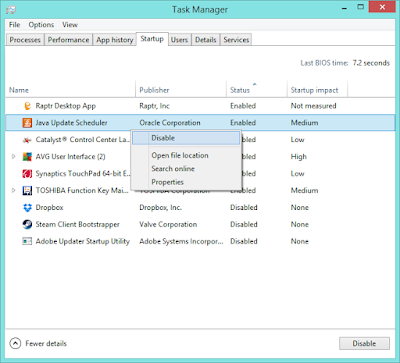
Task: Click the Java Update Scheduler icon
Action: [27, 123]
